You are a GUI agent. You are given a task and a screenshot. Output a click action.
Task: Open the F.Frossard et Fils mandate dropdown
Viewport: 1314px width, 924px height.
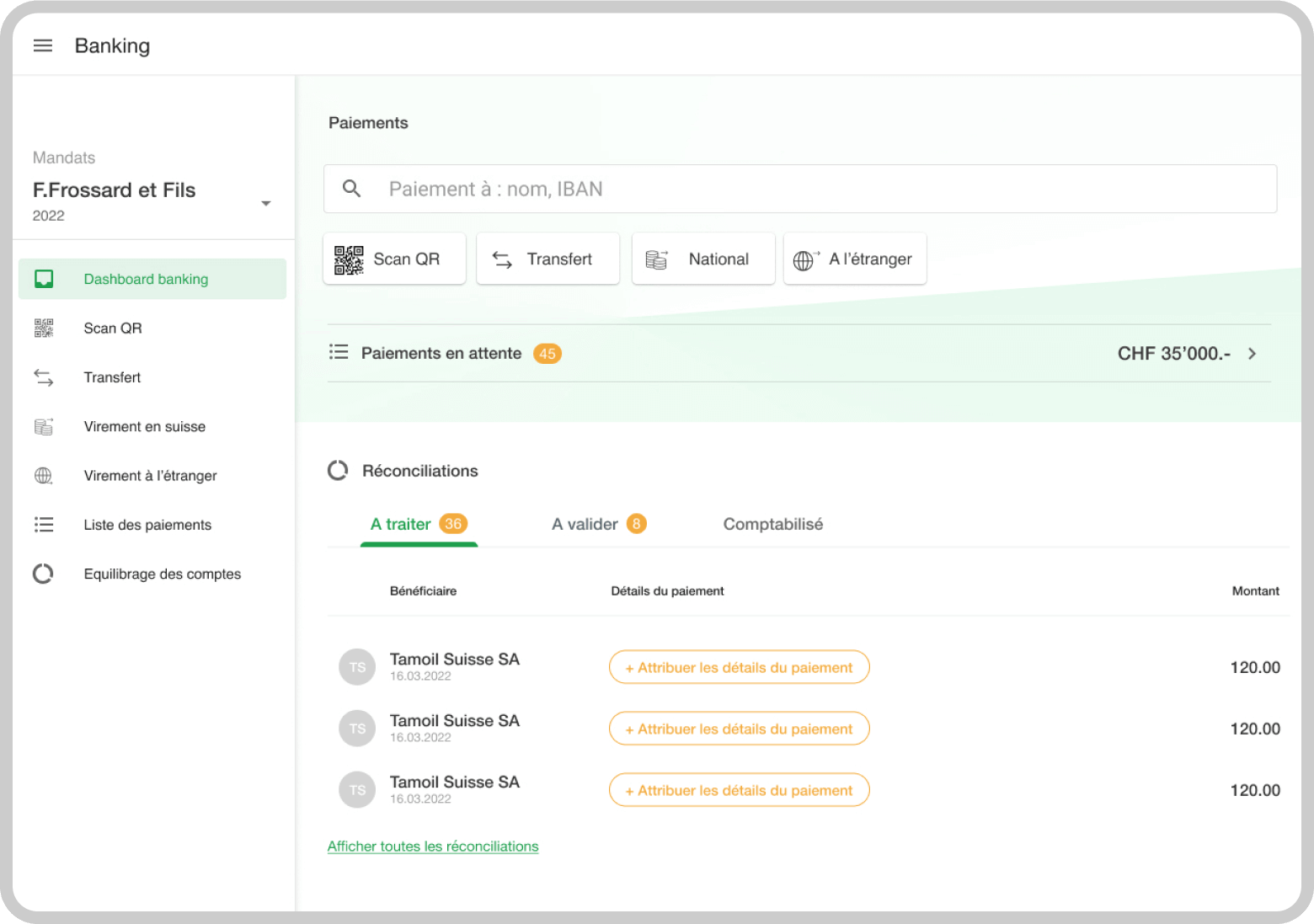(x=266, y=203)
